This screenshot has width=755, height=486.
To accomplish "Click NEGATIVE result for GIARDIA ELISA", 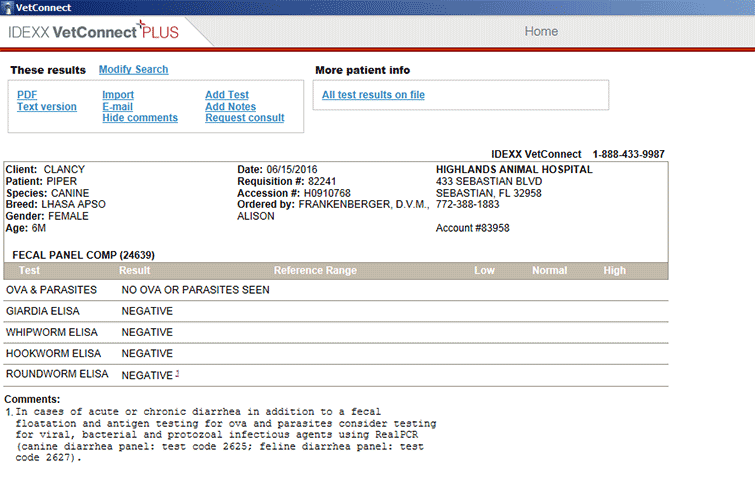I will click(147, 311).
